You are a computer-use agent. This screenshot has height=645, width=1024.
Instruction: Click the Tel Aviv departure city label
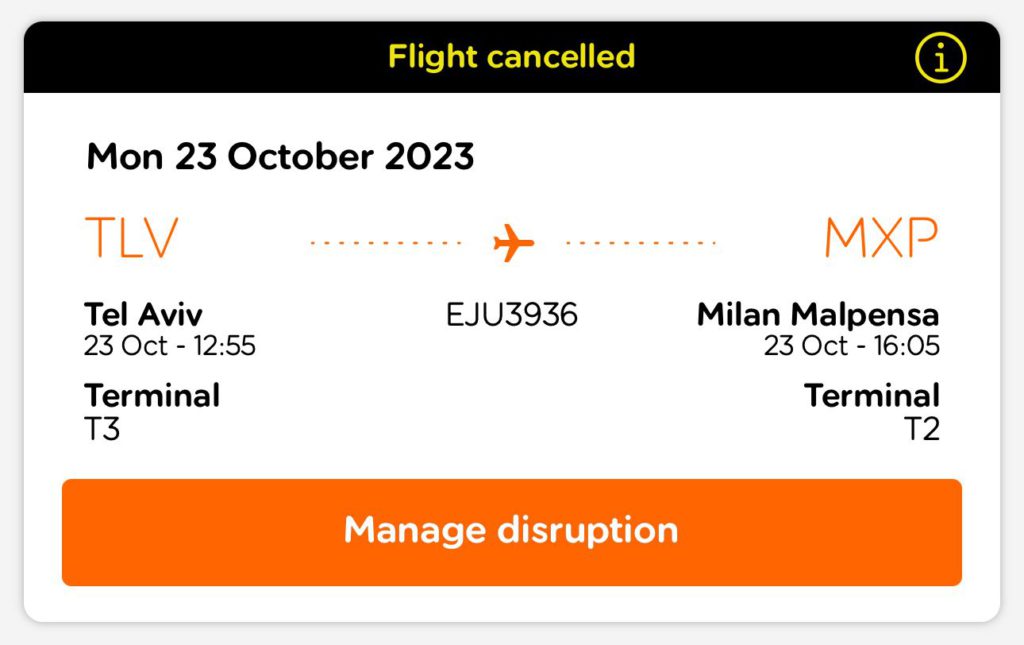click(x=143, y=314)
